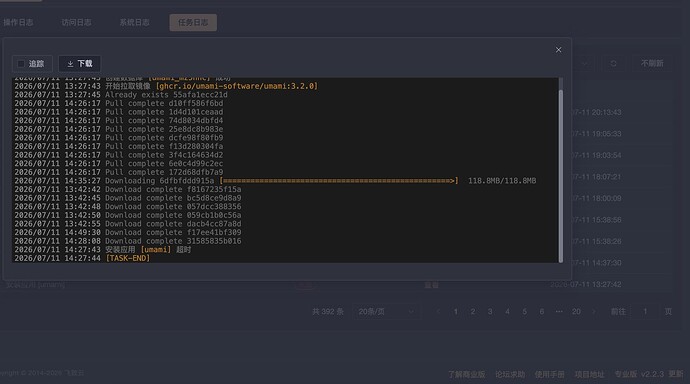The width and height of the screenshot is (690, 384).
Task: Click log line 'Pull complete 74d8034dbfd4'
Action: (164, 121)
